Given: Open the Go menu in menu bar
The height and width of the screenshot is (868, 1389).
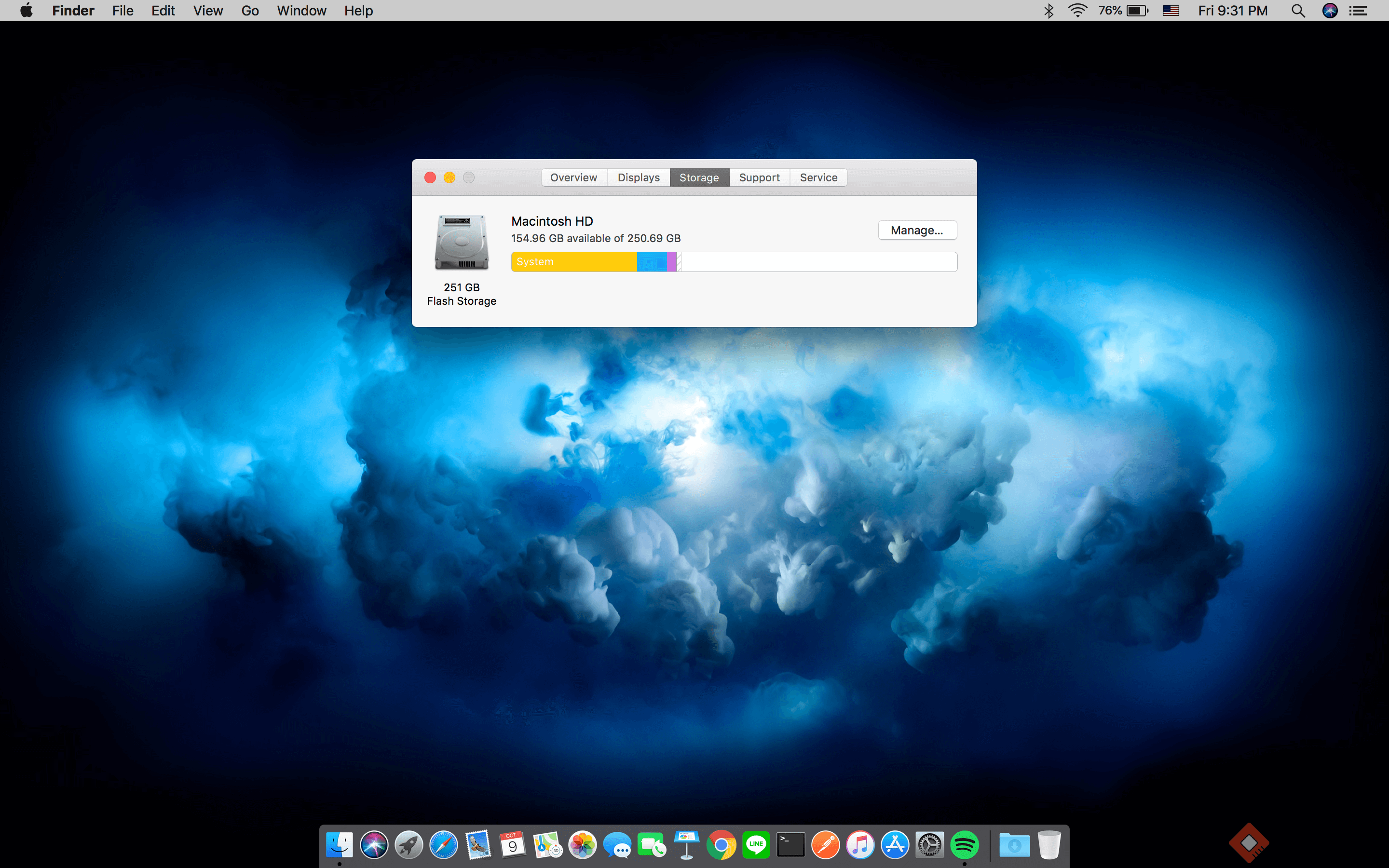Looking at the screenshot, I should (250, 11).
